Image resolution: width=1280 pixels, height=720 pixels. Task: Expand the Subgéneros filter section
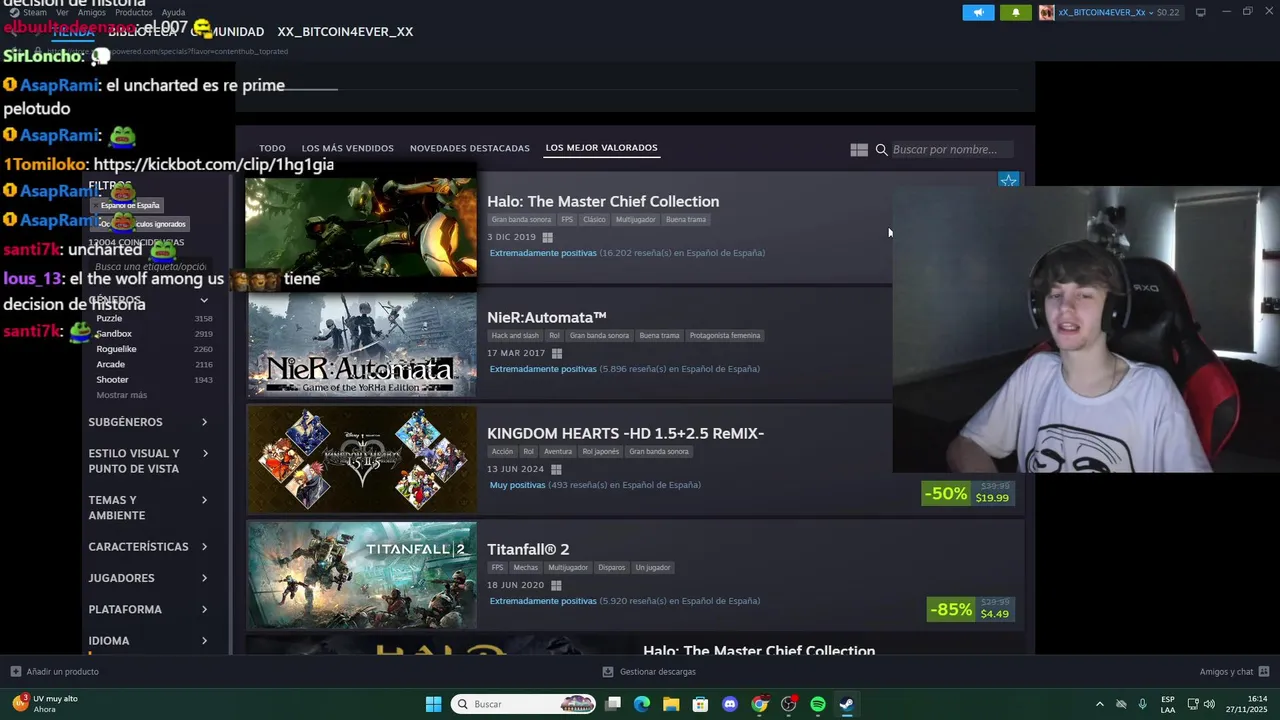[x=148, y=422]
